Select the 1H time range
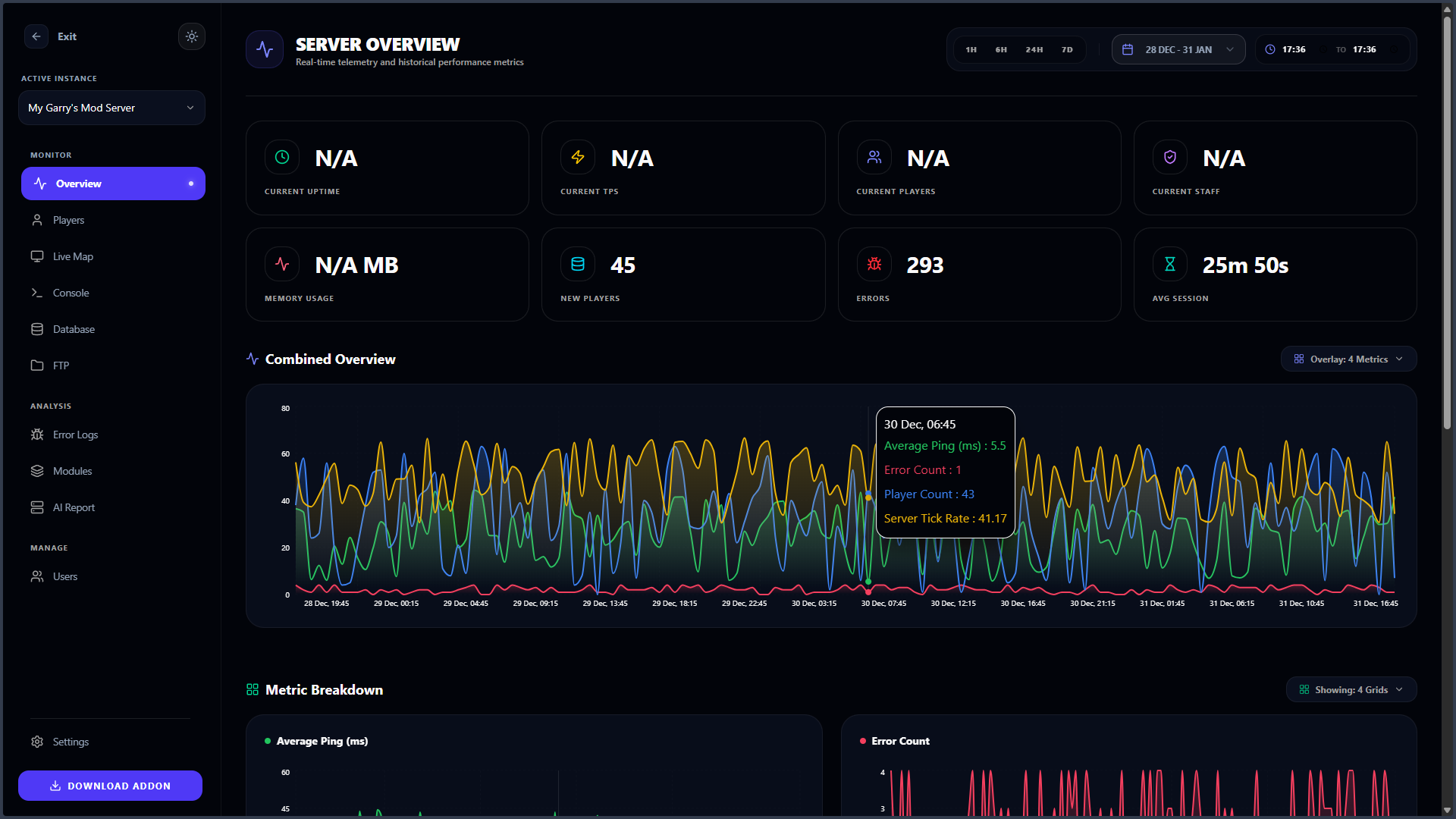Screen dimensions: 1456x819 (971, 49)
